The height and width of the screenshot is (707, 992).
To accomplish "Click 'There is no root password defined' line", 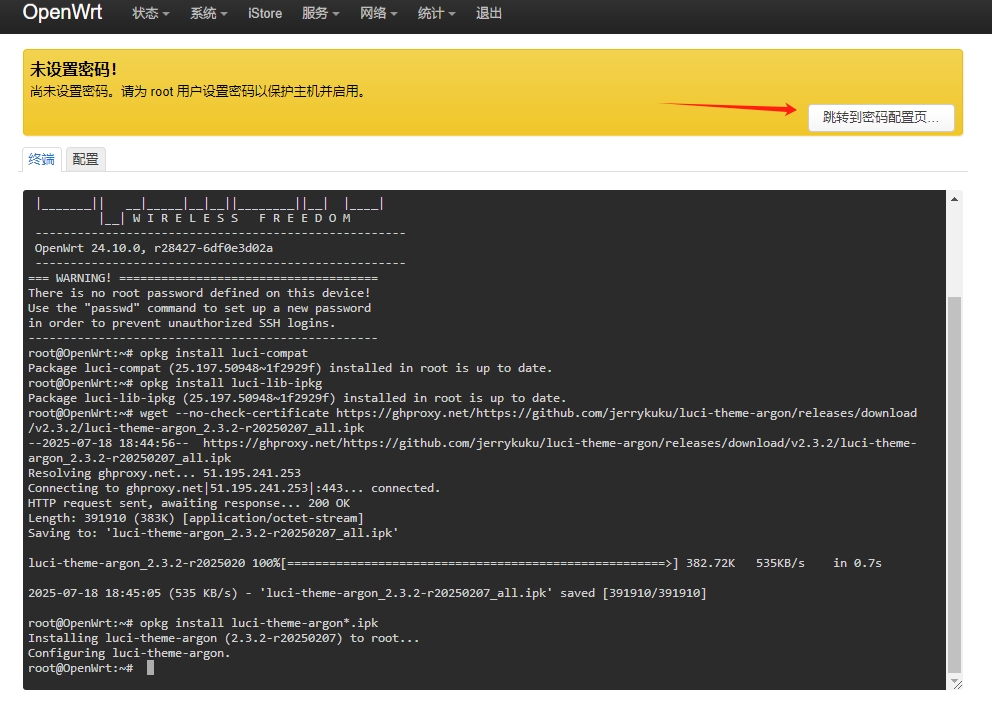I will click(199, 293).
